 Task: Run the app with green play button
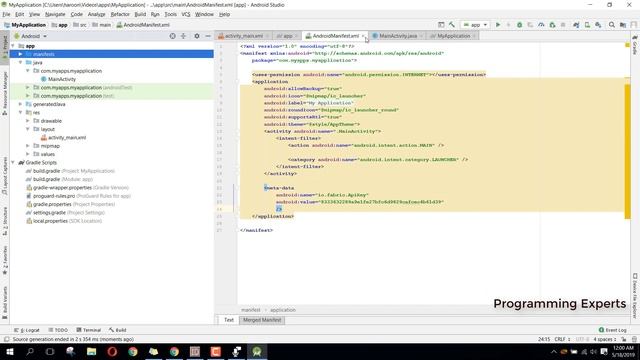498,25
